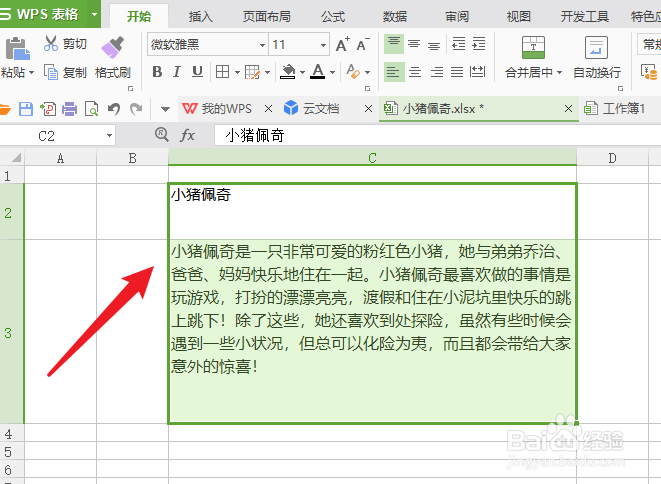This screenshot has height=484, width=661.
Task: Open the WPS 表格 application menu arrow
Action: (x=94, y=14)
